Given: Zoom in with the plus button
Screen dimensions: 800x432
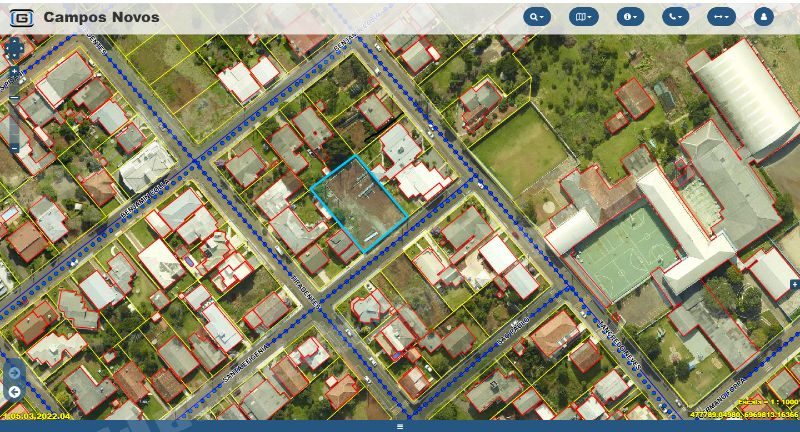Looking at the screenshot, I should (x=14, y=71).
